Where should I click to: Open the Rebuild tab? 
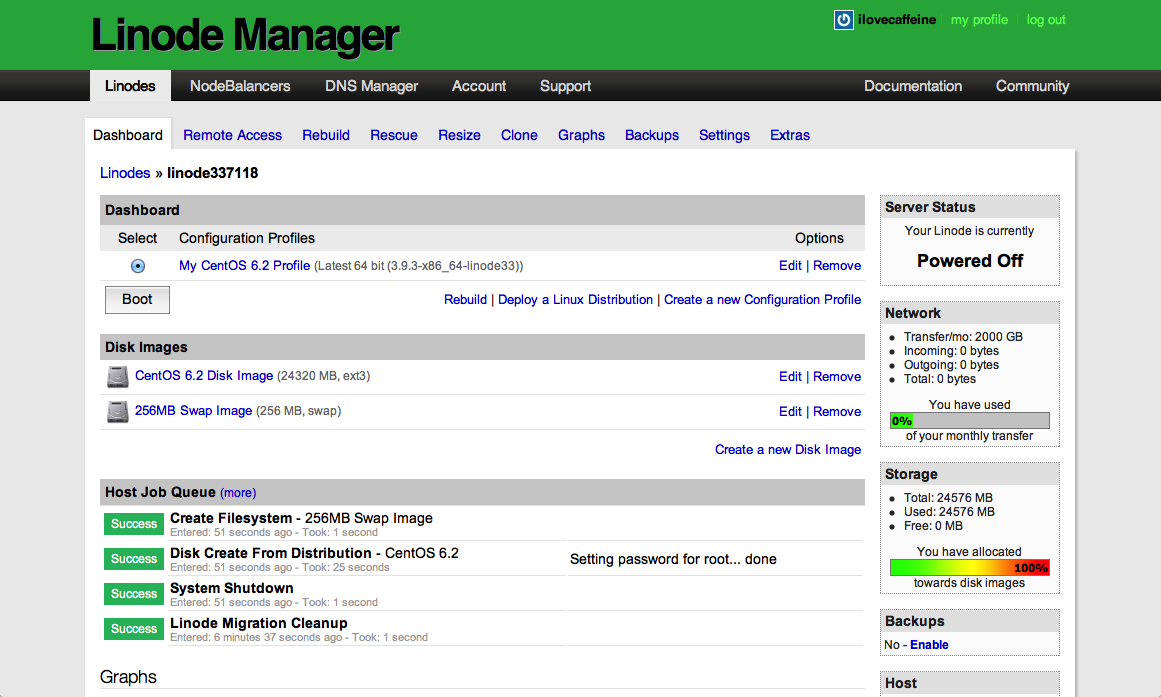(x=326, y=135)
